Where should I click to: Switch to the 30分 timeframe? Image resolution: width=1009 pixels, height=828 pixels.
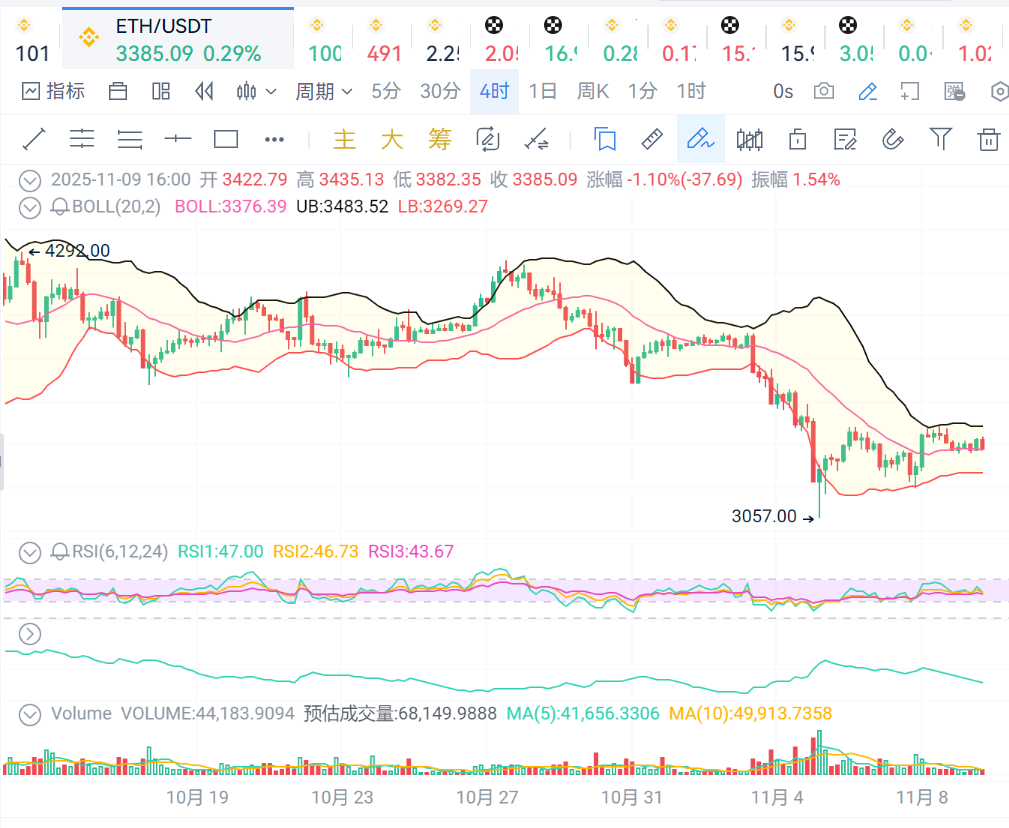(x=440, y=92)
